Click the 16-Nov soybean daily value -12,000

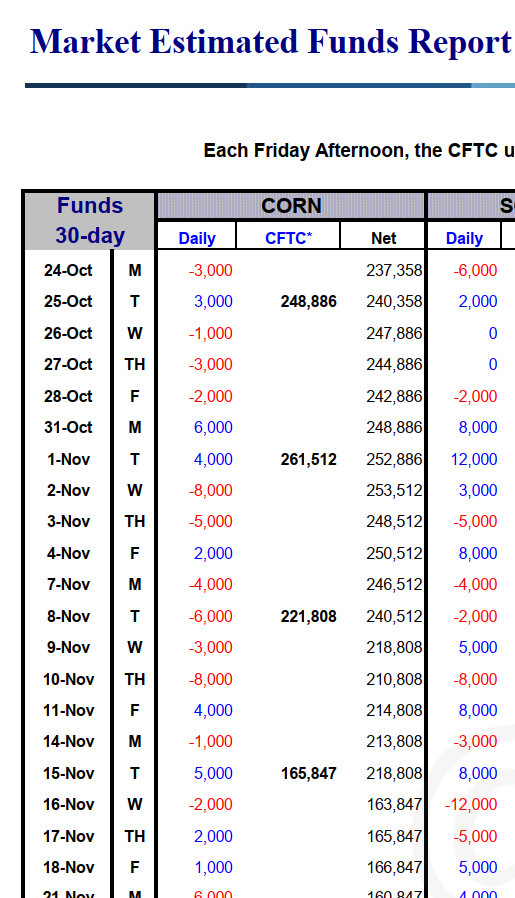[x=471, y=805]
